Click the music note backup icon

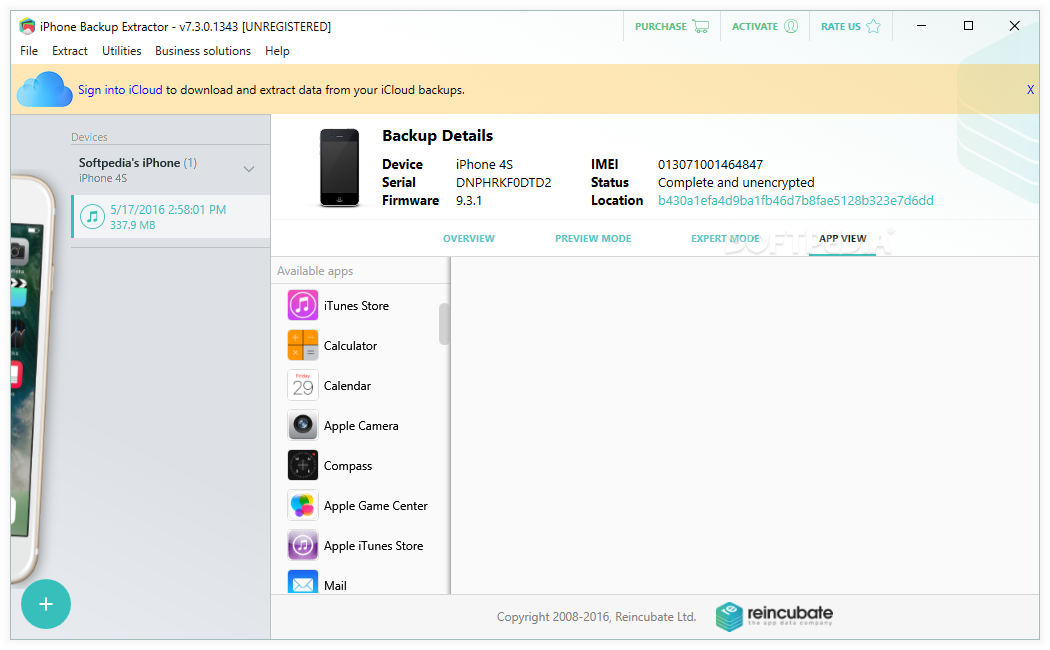pos(92,217)
